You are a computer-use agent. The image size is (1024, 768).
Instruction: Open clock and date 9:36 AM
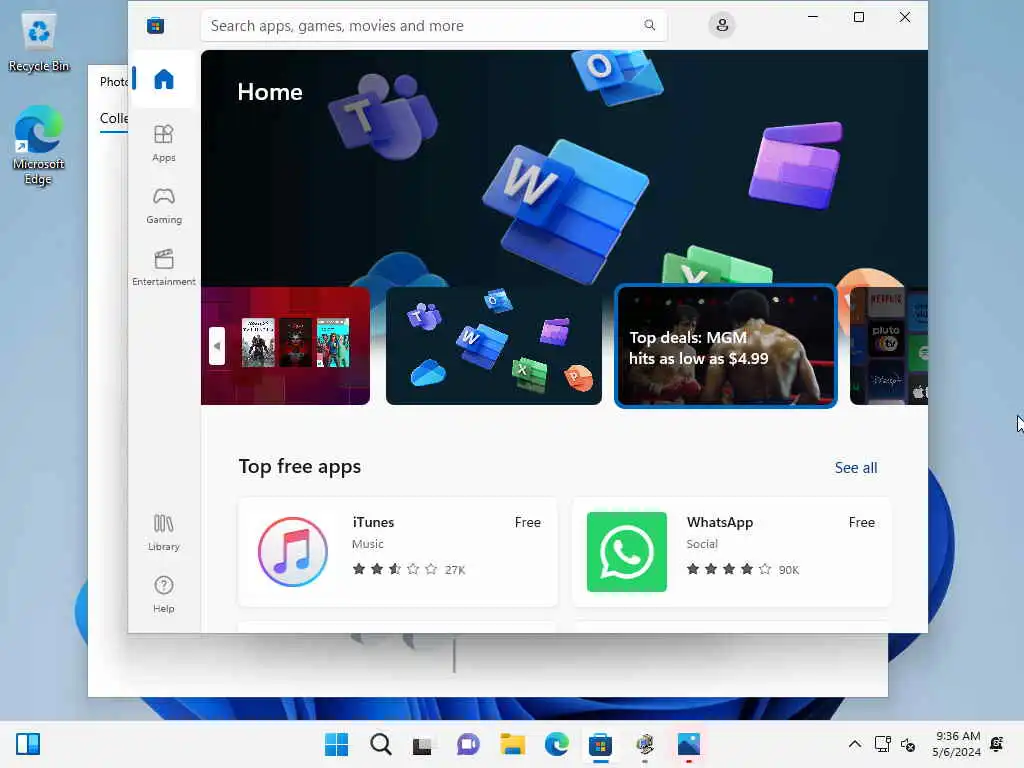(x=957, y=744)
